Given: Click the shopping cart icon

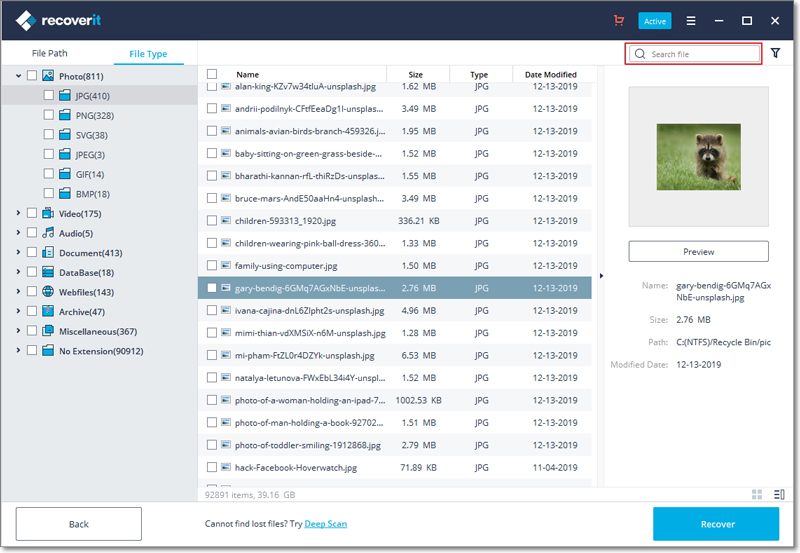Looking at the screenshot, I should point(618,20).
